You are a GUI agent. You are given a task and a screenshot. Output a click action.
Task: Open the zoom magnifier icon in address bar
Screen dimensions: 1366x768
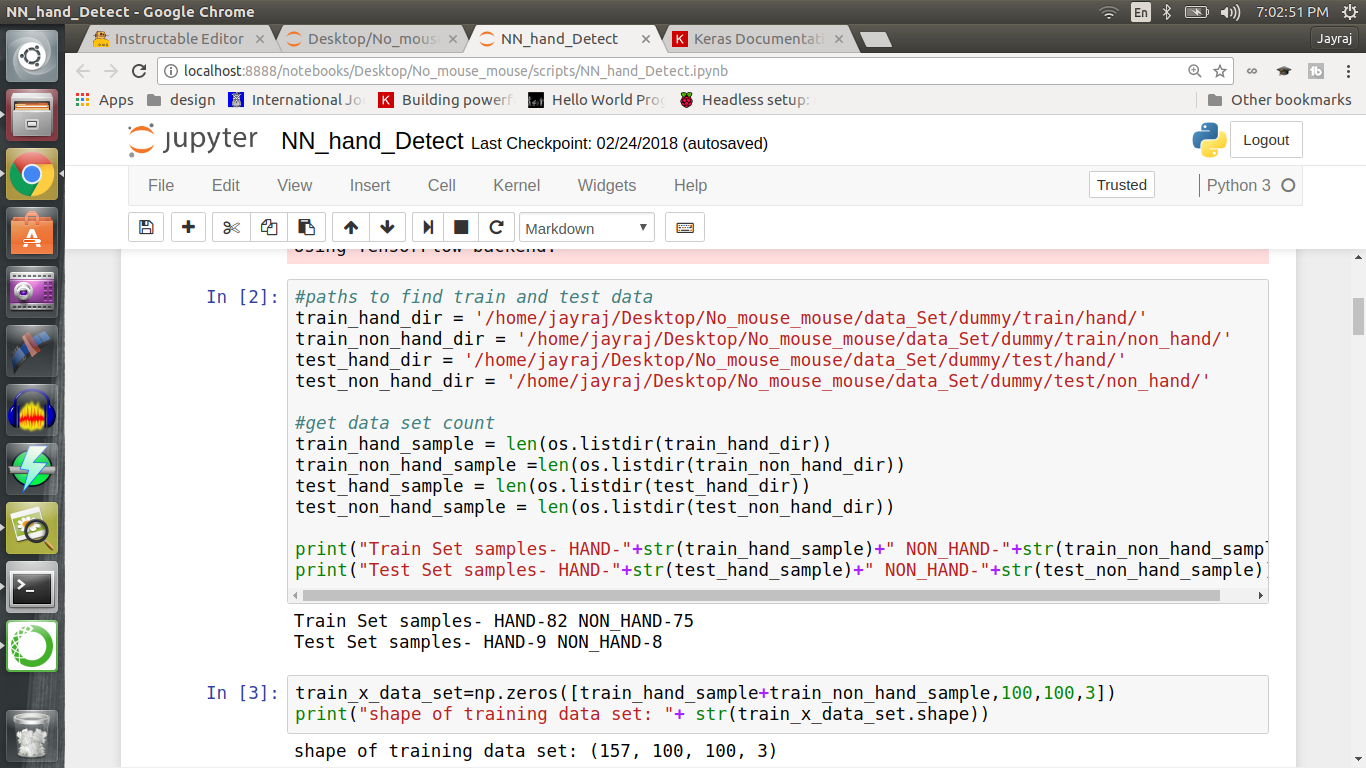click(x=1195, y=71)
